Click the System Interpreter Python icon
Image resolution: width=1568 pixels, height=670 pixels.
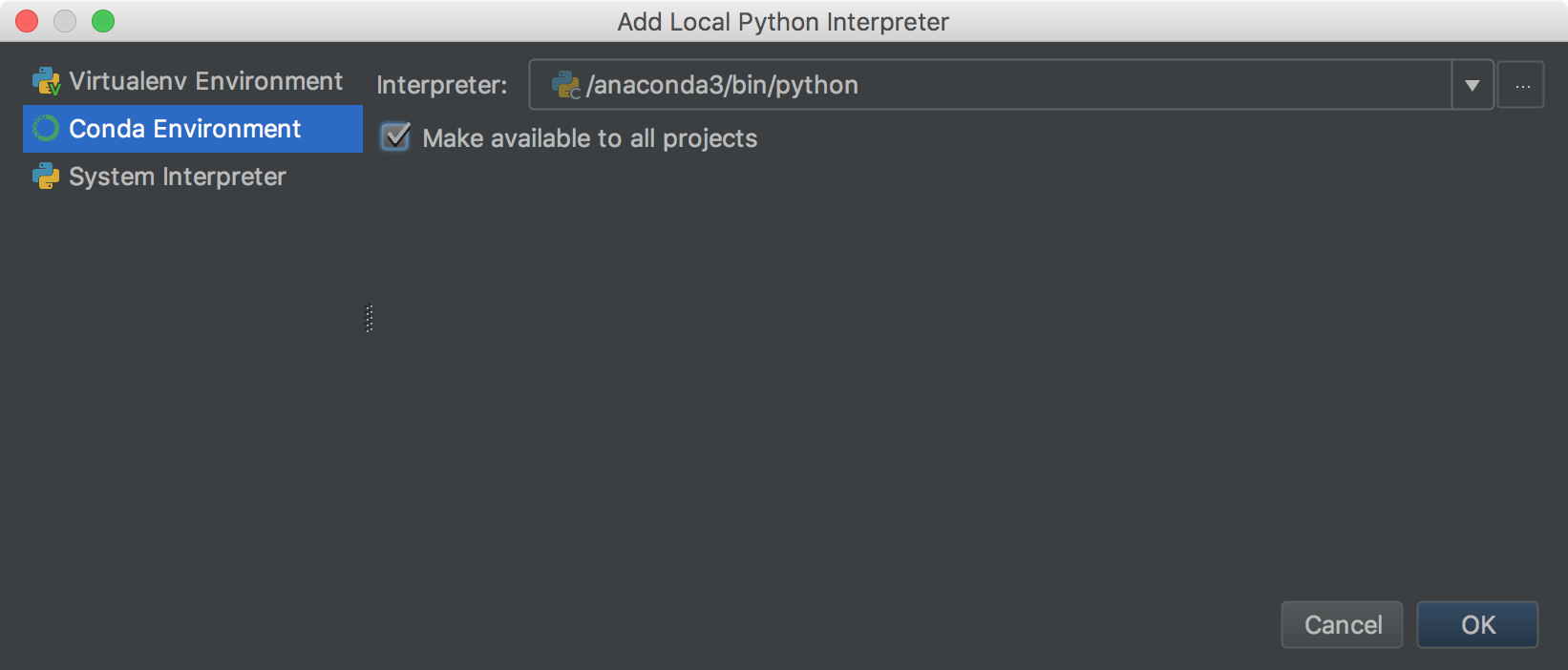pos(46,177)
